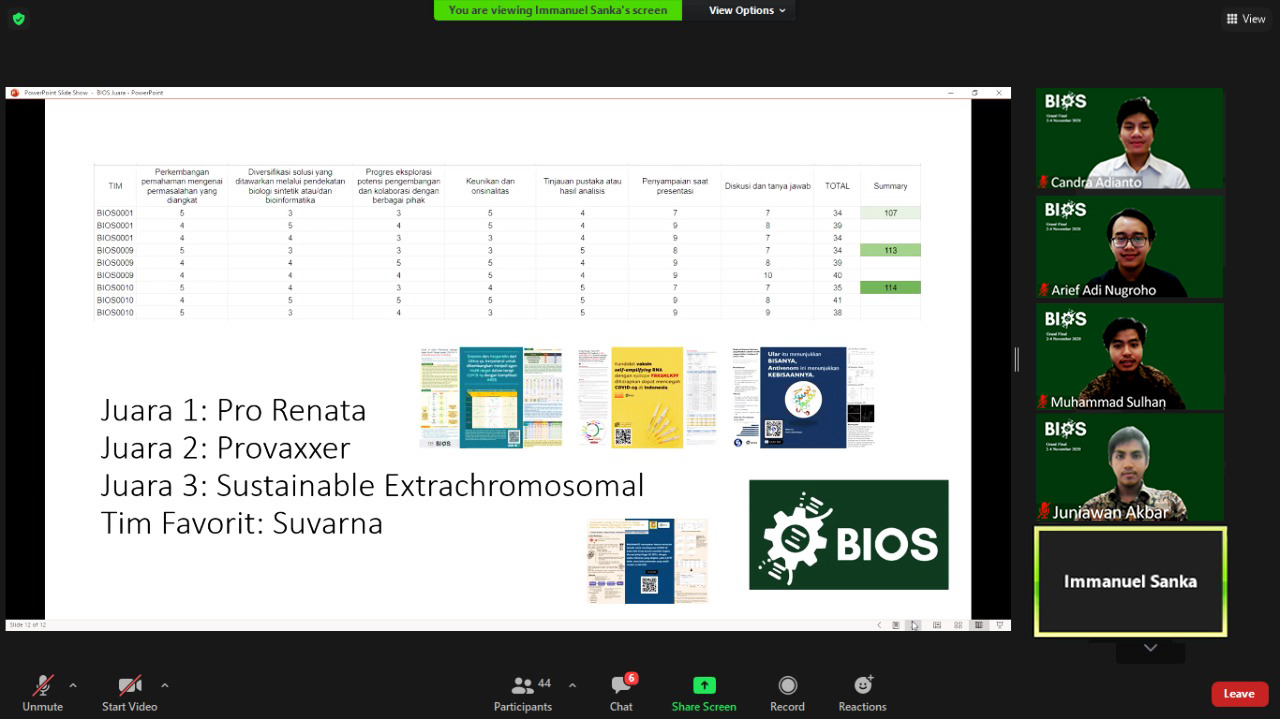Switch shared PowerPoint to Reading view

(x=979, y=625)
